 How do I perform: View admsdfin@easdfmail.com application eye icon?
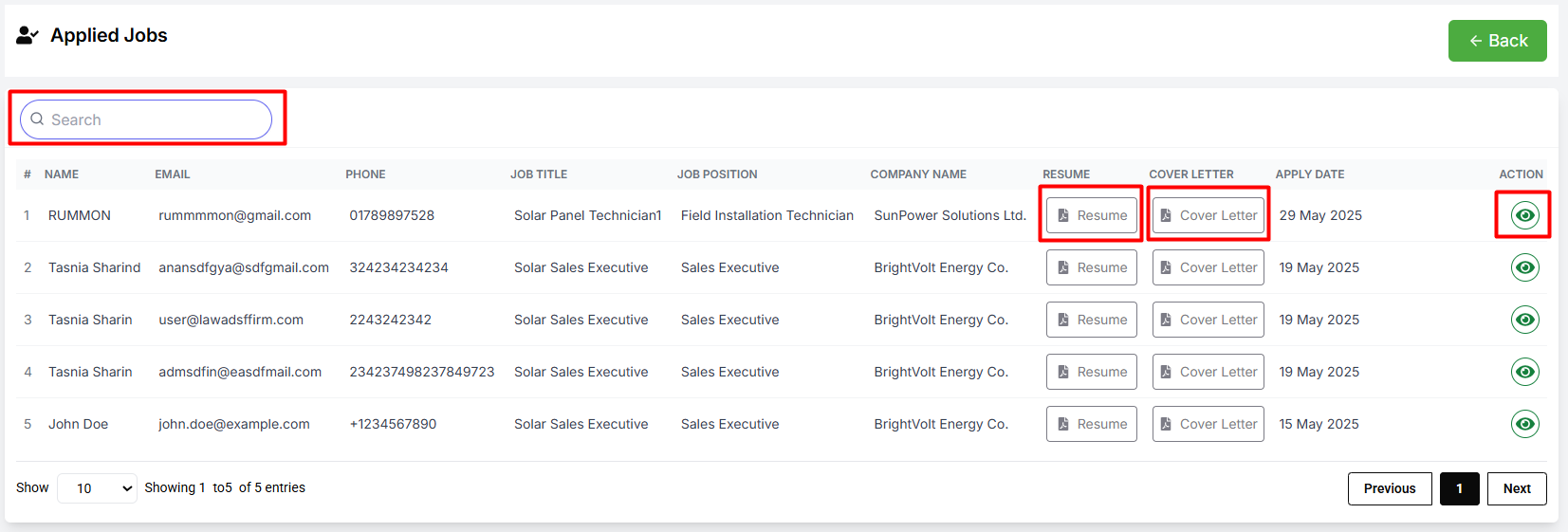(x=1524, y=372)
